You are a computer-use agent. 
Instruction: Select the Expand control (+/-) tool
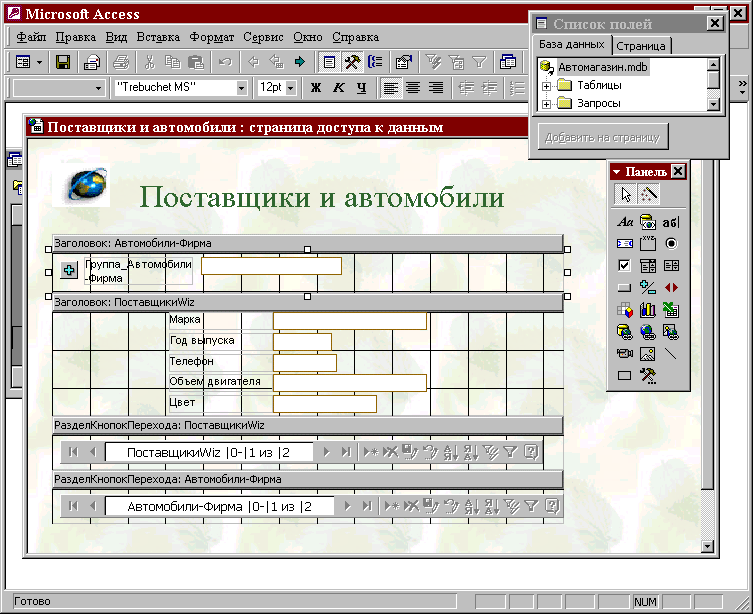point(648,288)
